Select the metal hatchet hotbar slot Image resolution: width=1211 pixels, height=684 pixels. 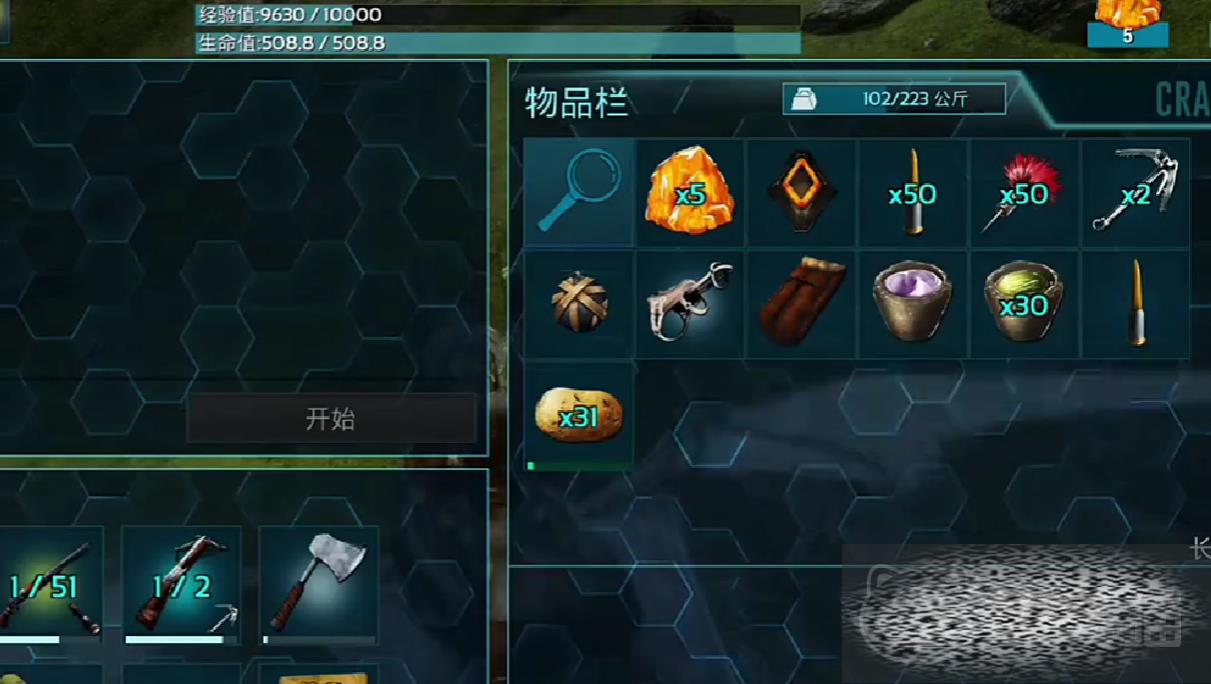[319, 585]
